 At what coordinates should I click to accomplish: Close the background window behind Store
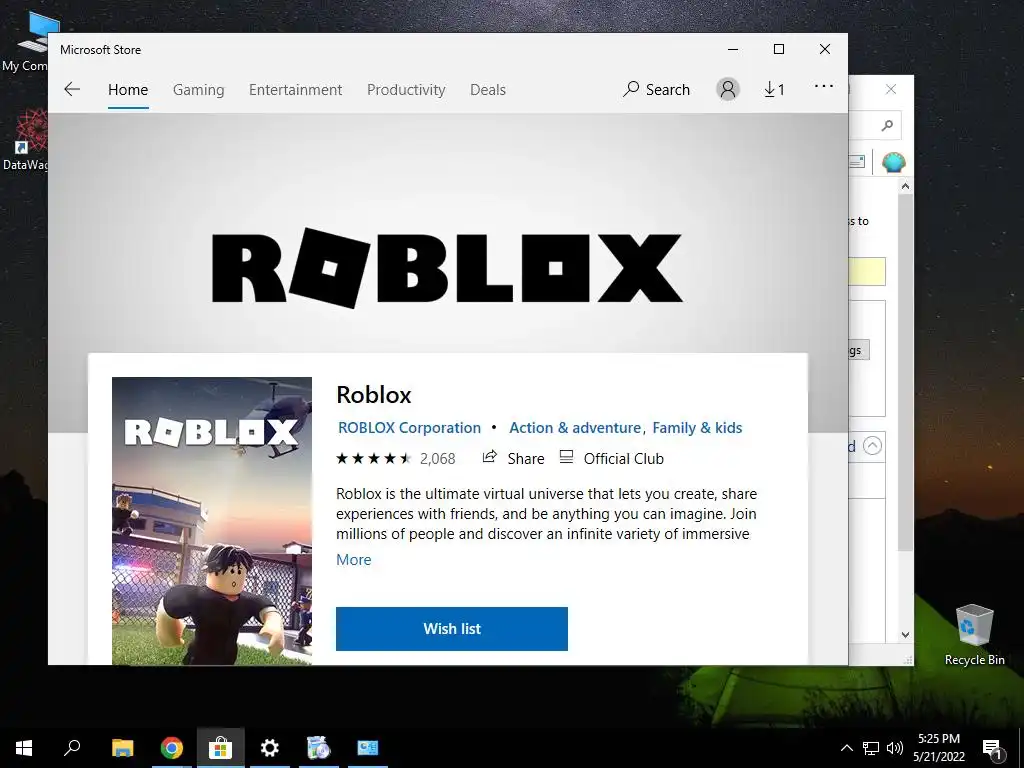tap(891, 89)
